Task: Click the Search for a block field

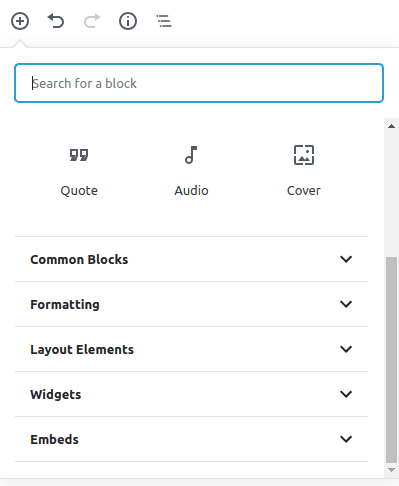Action: pyautogui.click(x=199, y=83)
